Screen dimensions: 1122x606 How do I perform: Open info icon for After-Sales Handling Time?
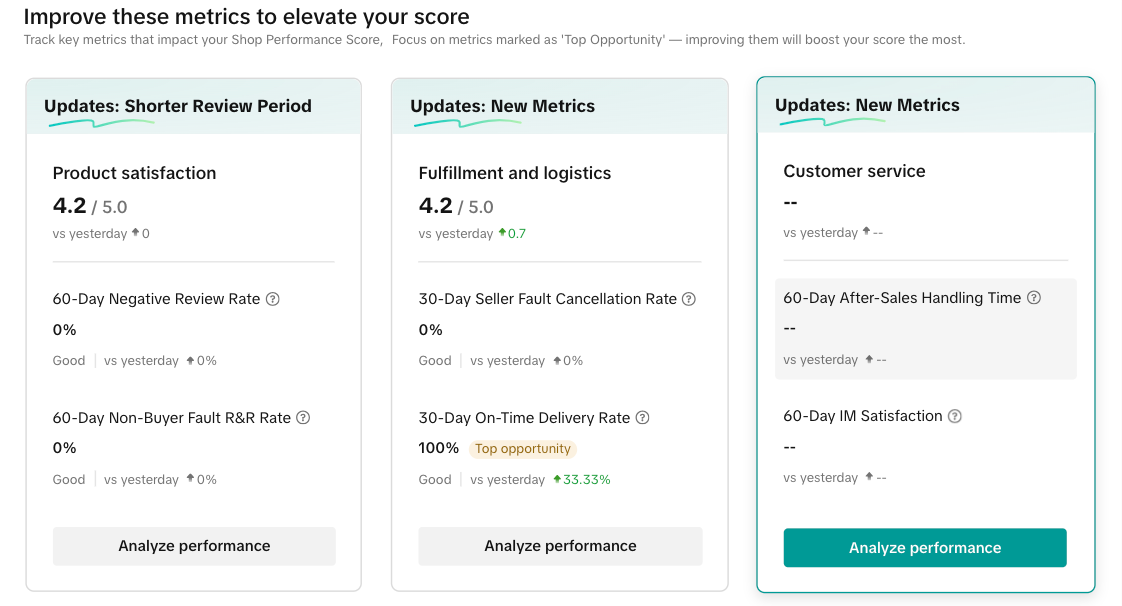[1034, 298]
